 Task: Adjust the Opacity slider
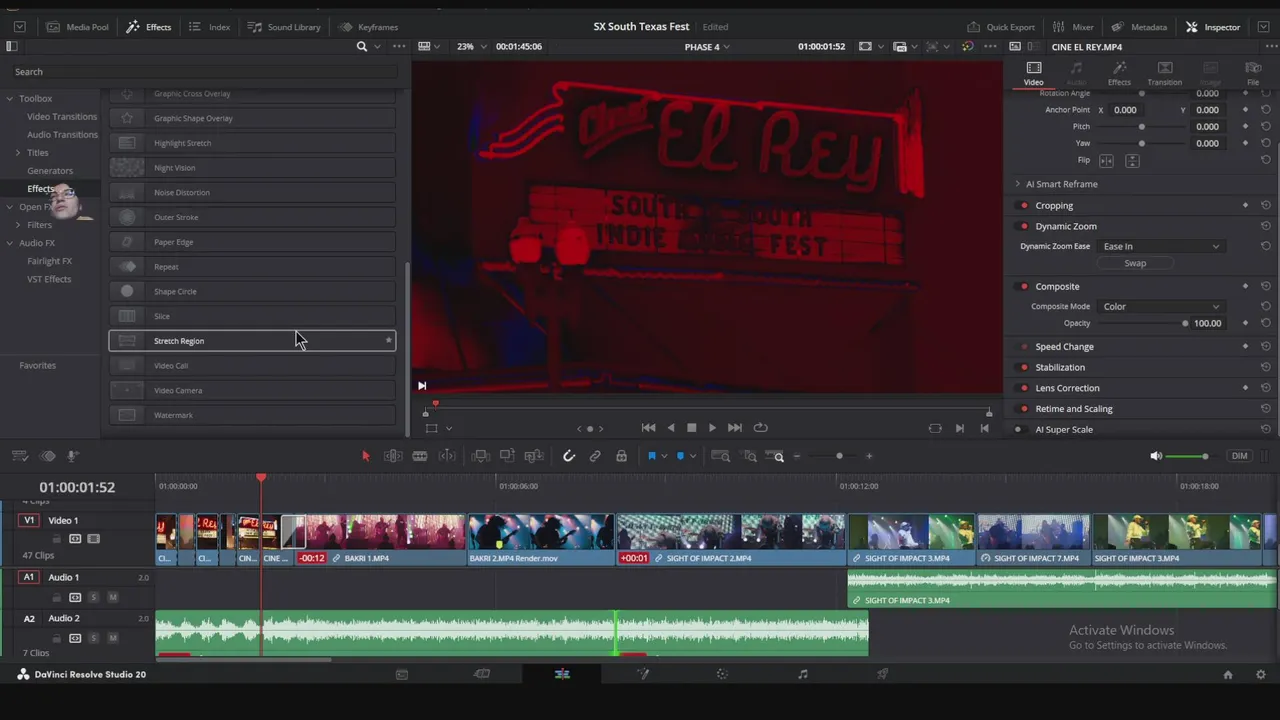point(1185,323)
